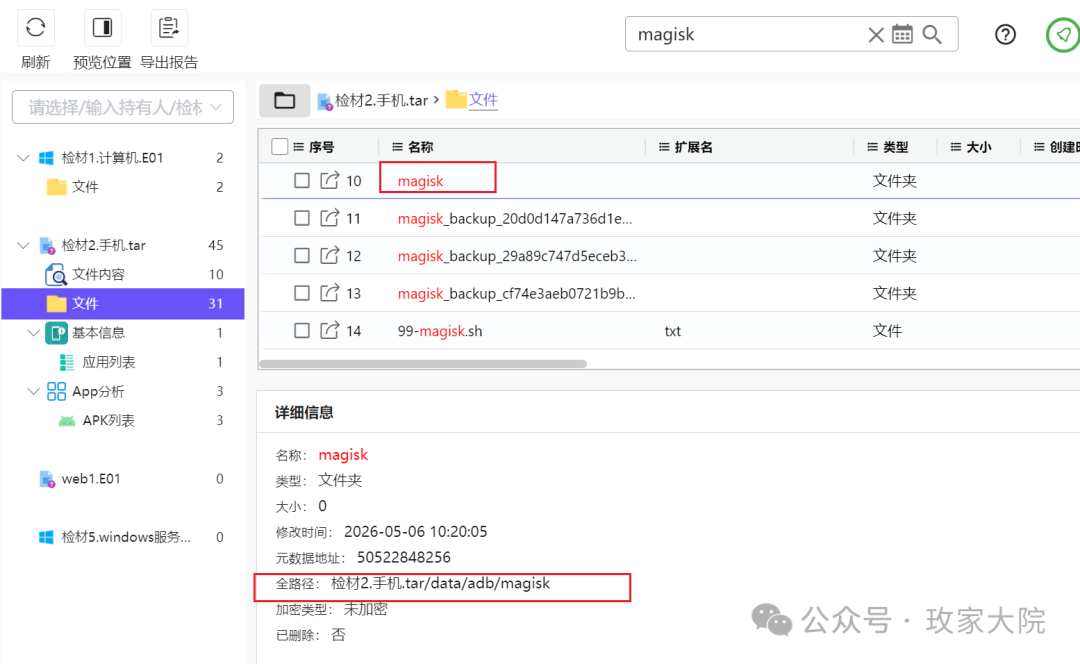Click the Android icon beside APK列表
The width and height of the screenshot is (1080, 664).
(67, 420)
